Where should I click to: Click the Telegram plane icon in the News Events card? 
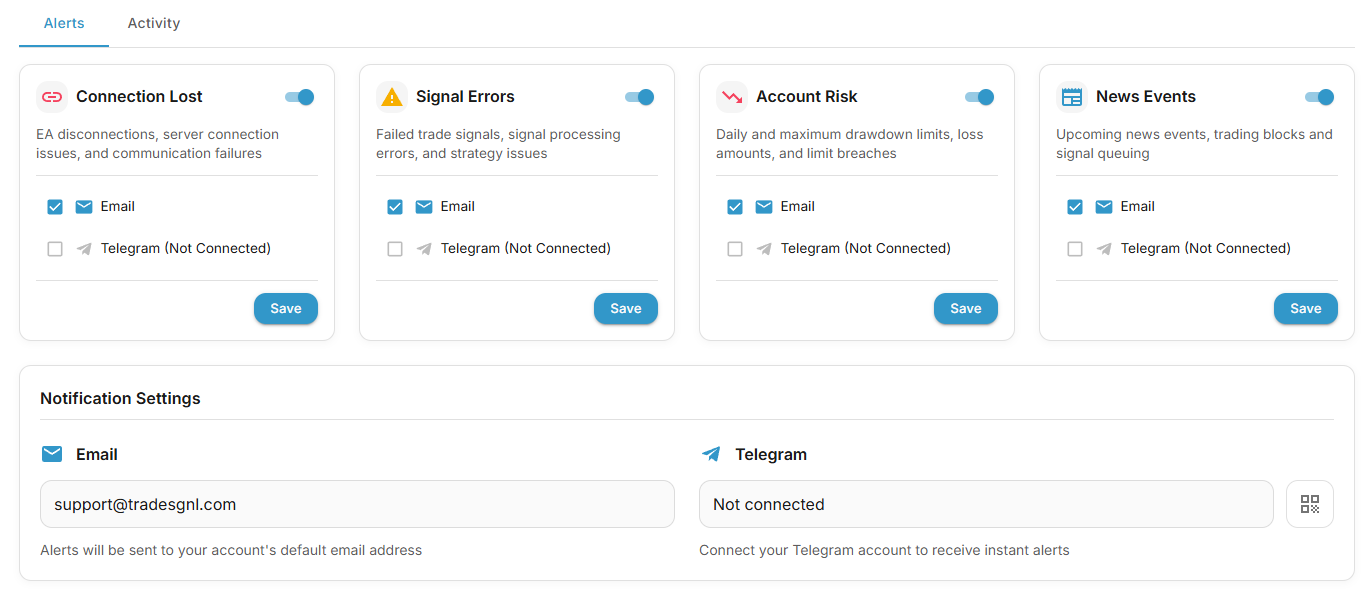[1103, 248]
